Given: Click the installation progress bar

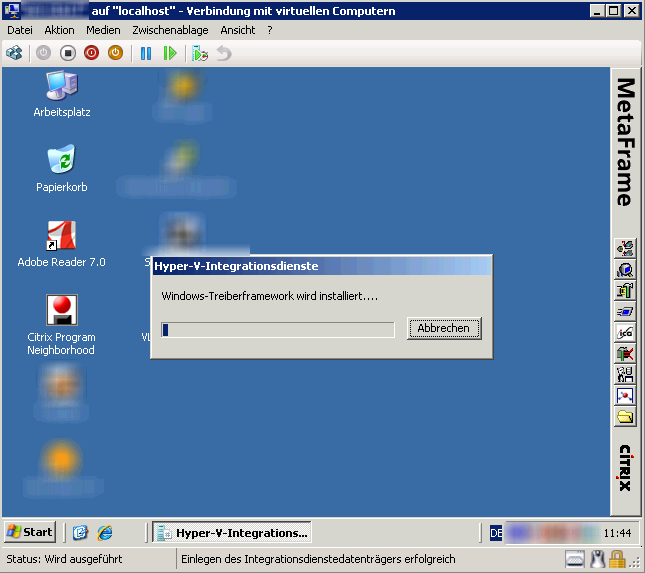Looking at the screenshot, I should 278,330.
